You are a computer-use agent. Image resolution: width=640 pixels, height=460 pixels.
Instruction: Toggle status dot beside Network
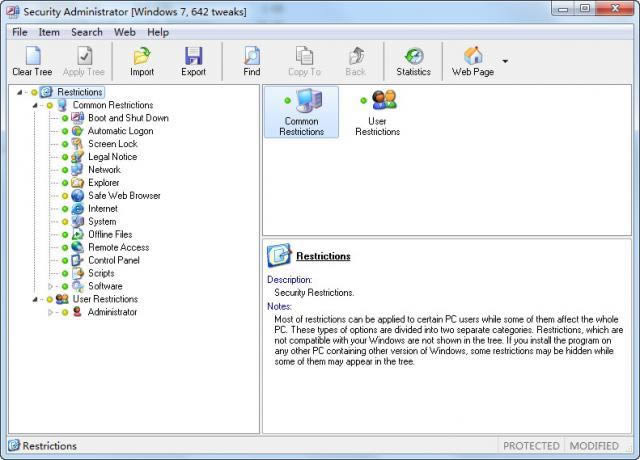point(65,170)
